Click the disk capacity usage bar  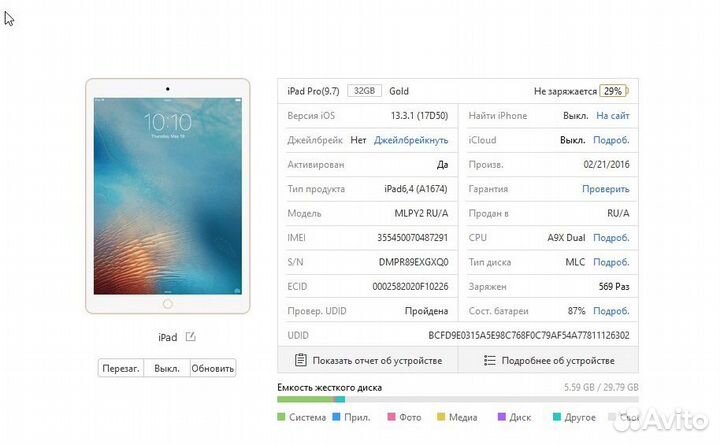(457, 400)
